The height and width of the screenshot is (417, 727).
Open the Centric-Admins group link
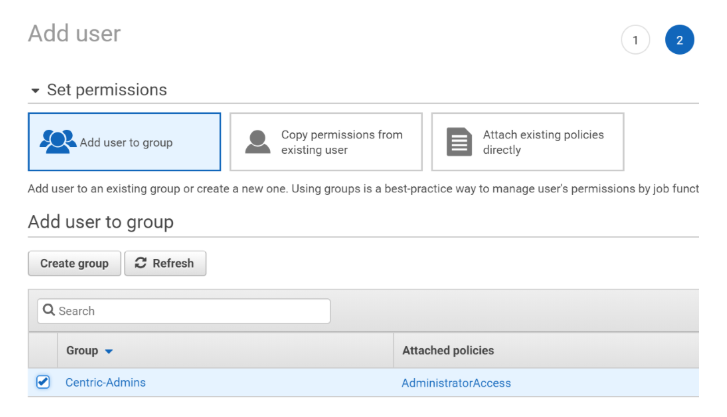click(x=105, y=382)
